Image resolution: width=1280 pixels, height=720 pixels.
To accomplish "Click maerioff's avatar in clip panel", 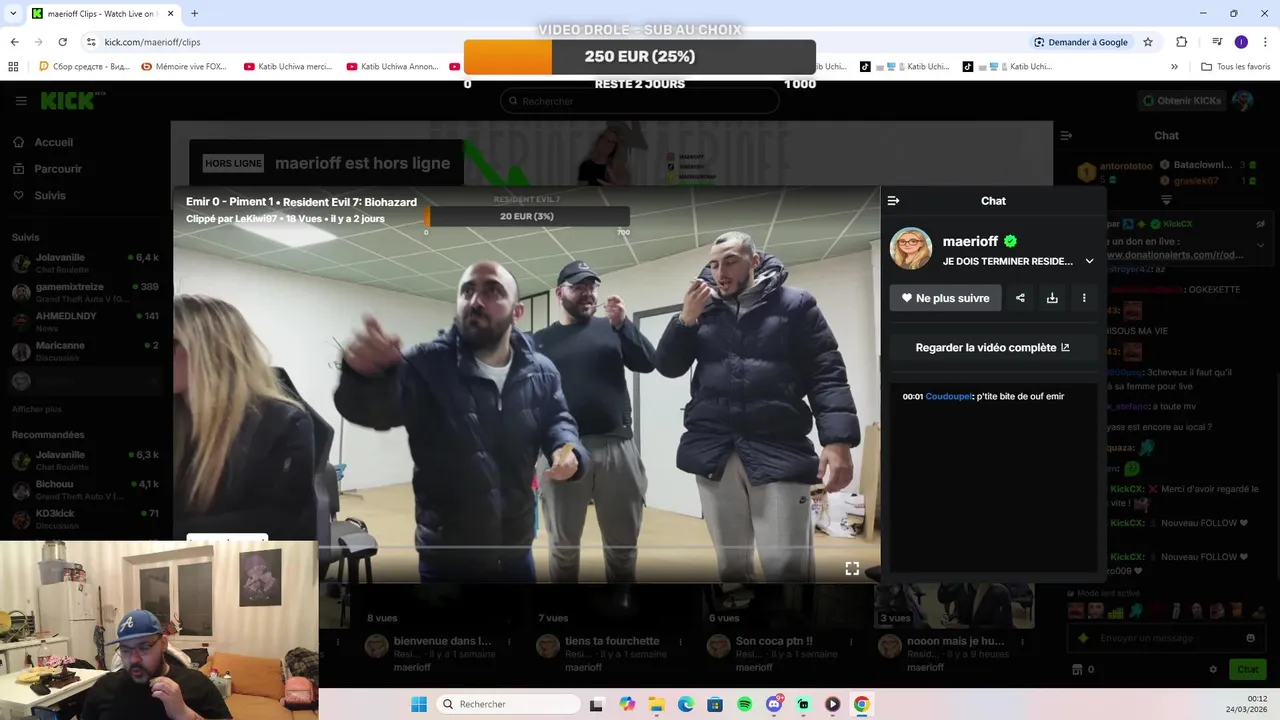I will pyautogui.click(x=911, y=249).
